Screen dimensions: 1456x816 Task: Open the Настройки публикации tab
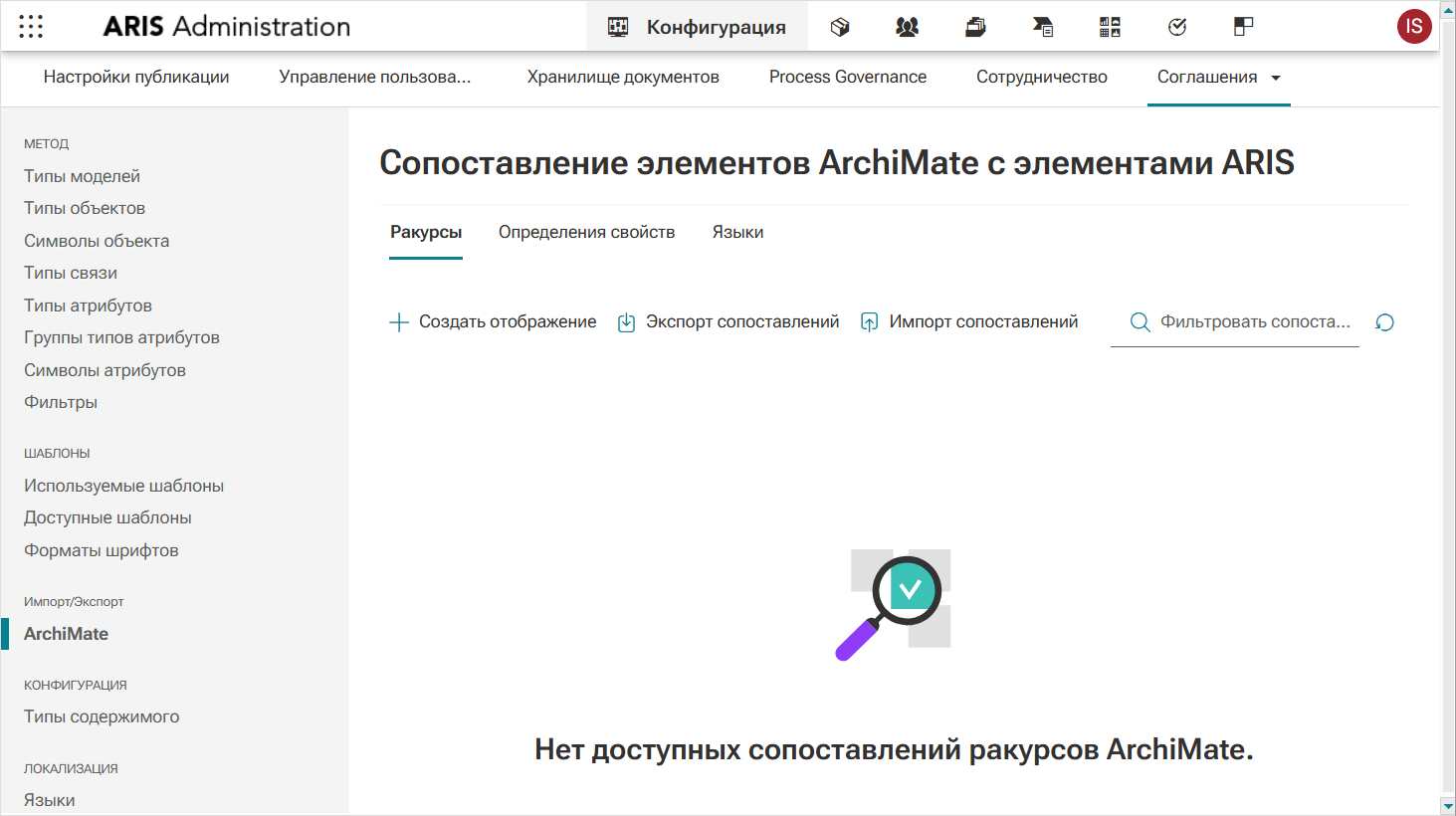(x=136, y=78)
